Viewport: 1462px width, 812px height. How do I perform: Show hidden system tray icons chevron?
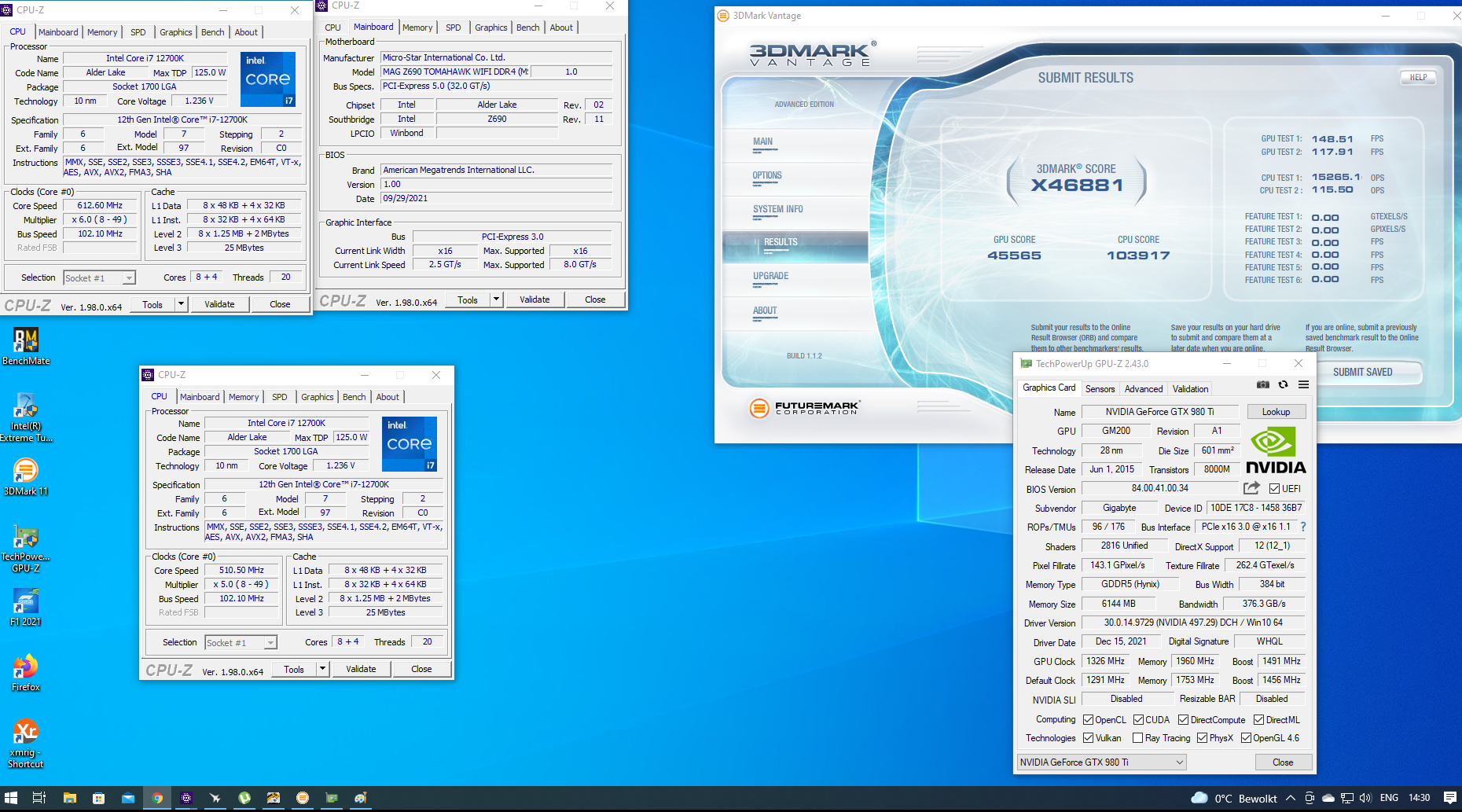click(x=1291, y=798)
